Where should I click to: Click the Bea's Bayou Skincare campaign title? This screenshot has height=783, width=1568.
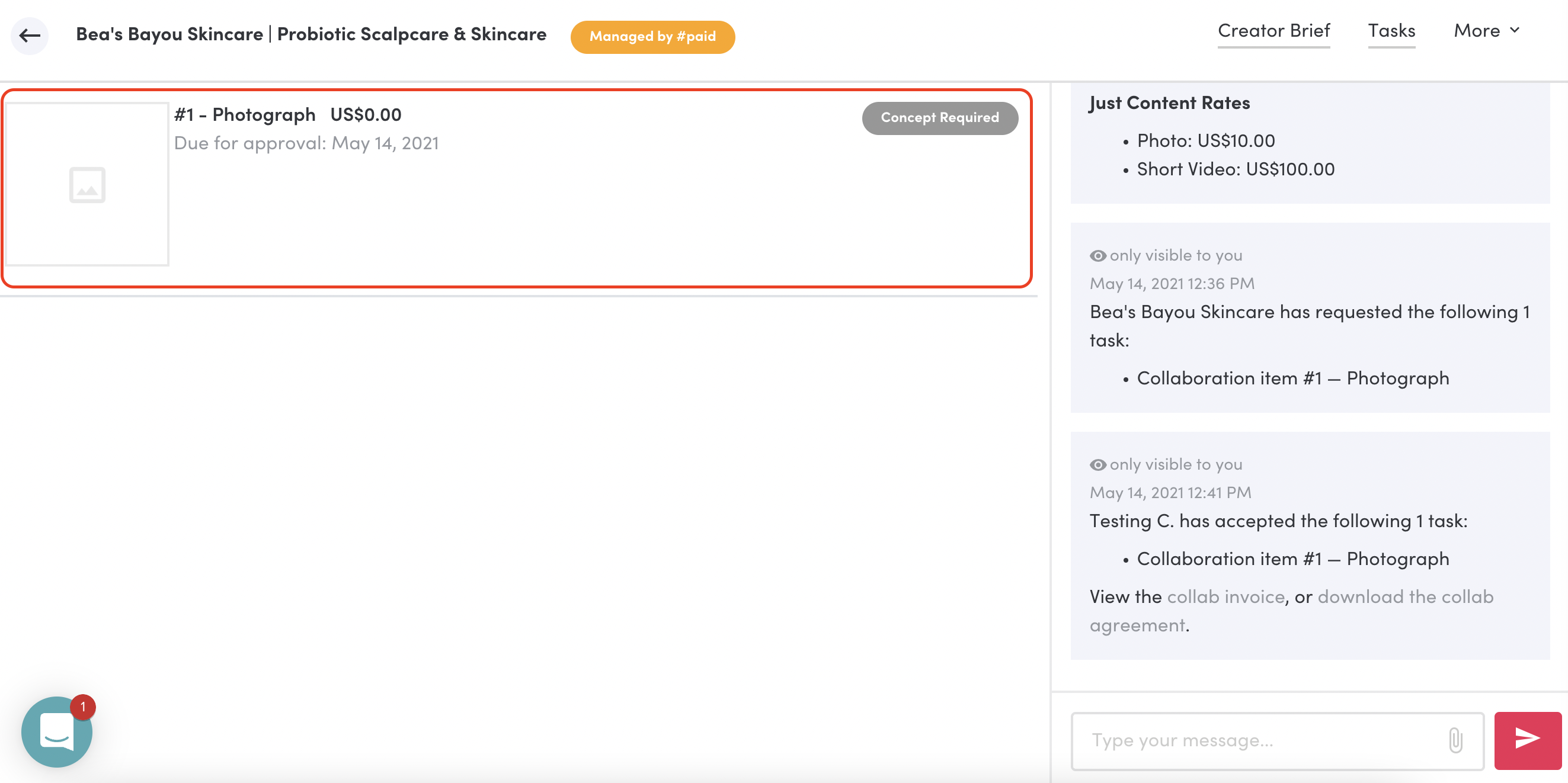(x=311, y=34)
